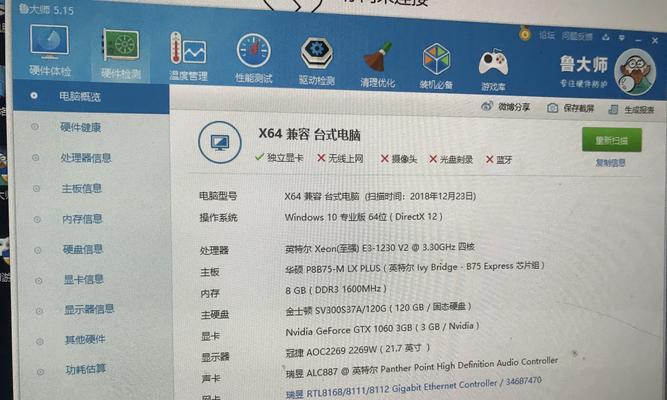Click the 电脑型号 X64 兼容 scan-date value
The image size is (667, 400).
click(x=380, y=196)
